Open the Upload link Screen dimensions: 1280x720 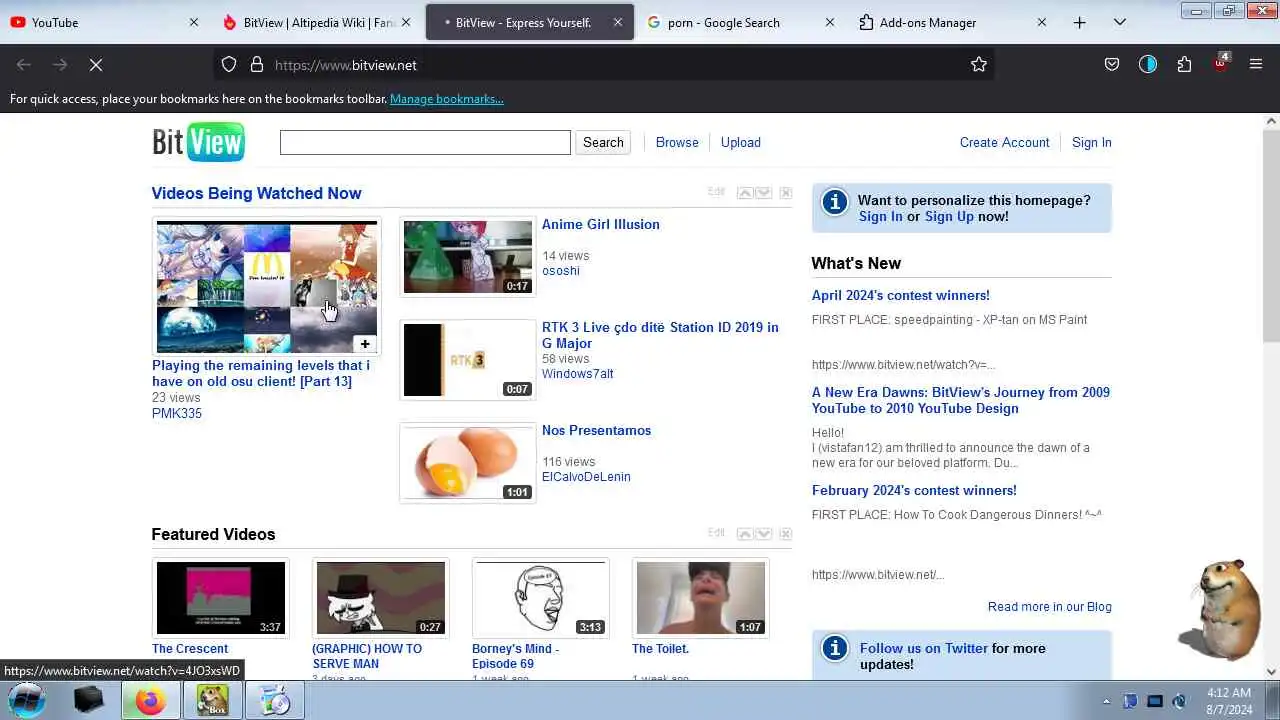tap(741, 142)
